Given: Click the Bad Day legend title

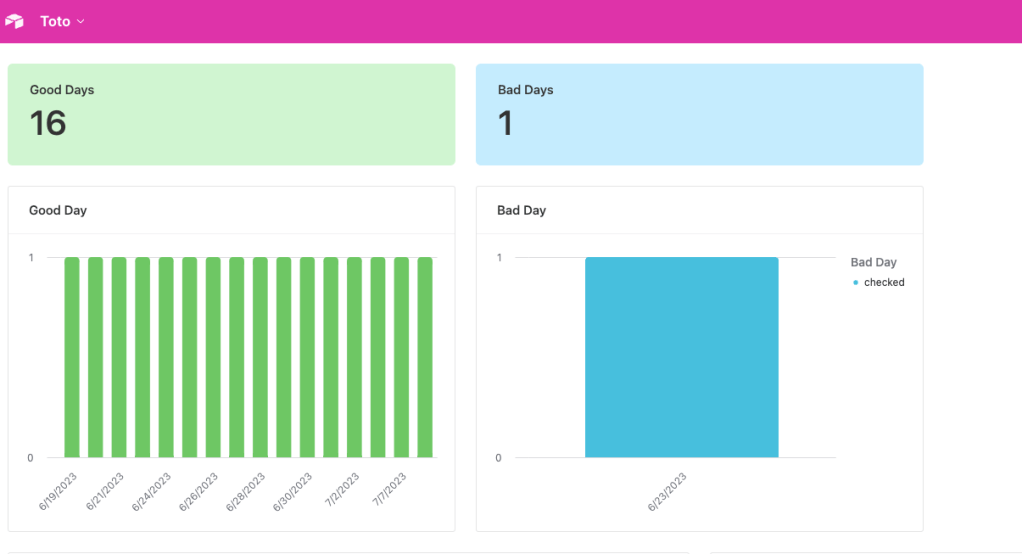Looking at the screenshot, I should tap(873, 262).
